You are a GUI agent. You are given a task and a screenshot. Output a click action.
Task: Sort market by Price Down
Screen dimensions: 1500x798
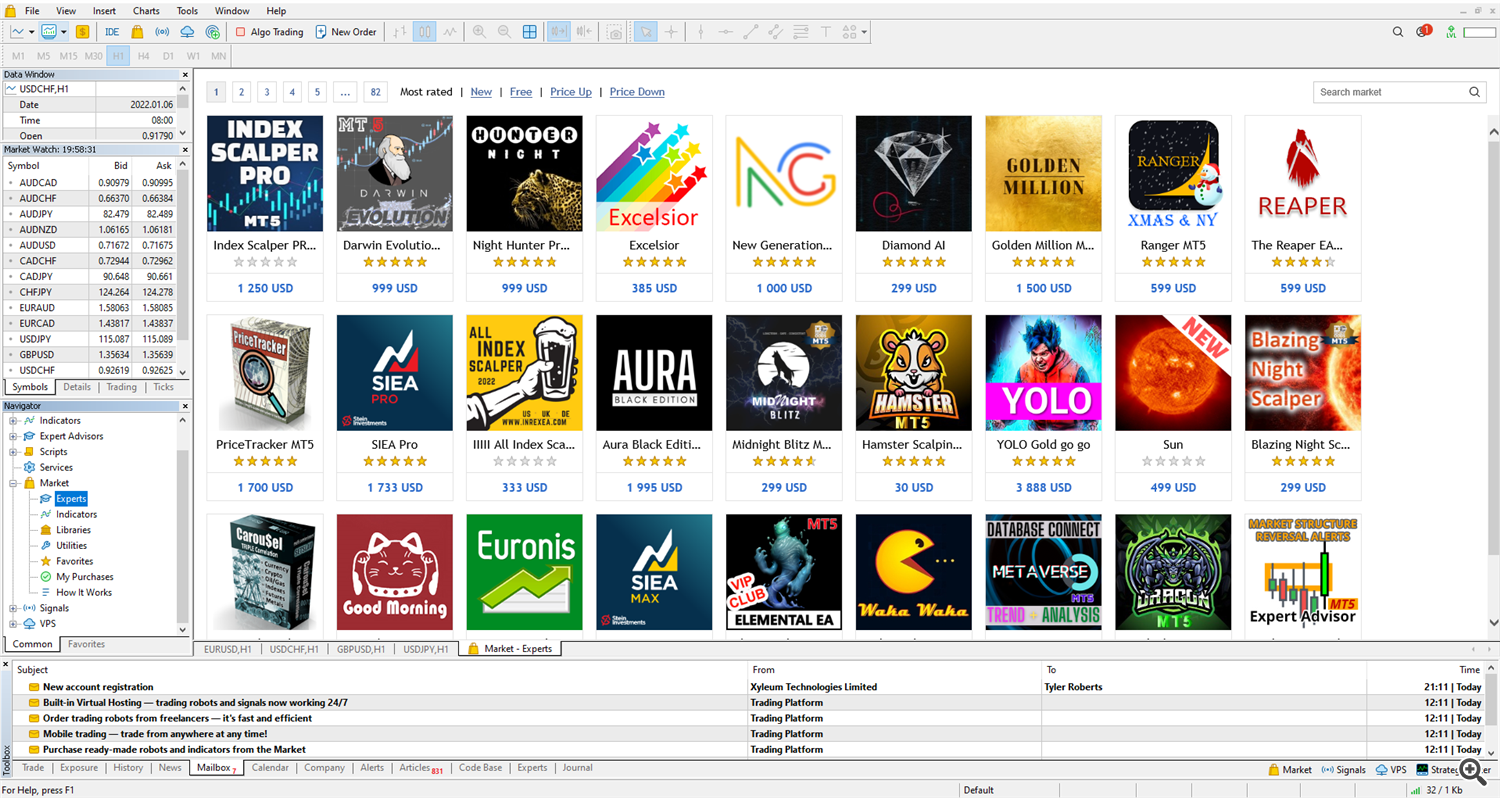point(637,92)
